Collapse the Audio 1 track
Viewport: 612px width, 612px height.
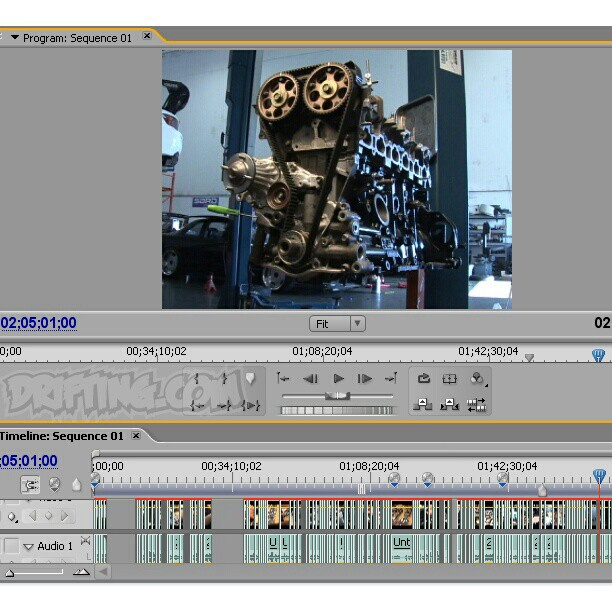[x=28, y=547]
